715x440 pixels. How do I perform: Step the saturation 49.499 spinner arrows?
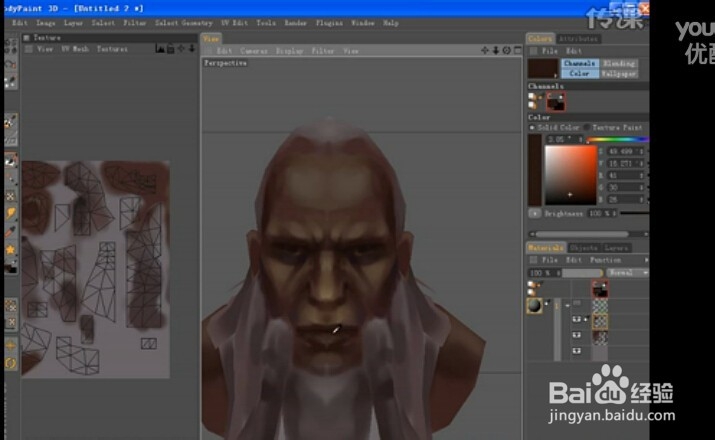tap(642, 151)
